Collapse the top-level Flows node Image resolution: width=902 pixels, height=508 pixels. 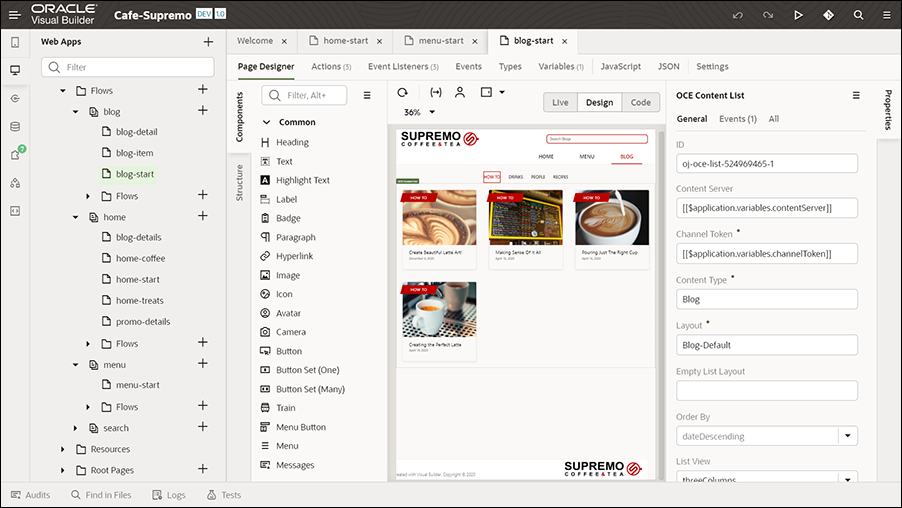point(63,90)
